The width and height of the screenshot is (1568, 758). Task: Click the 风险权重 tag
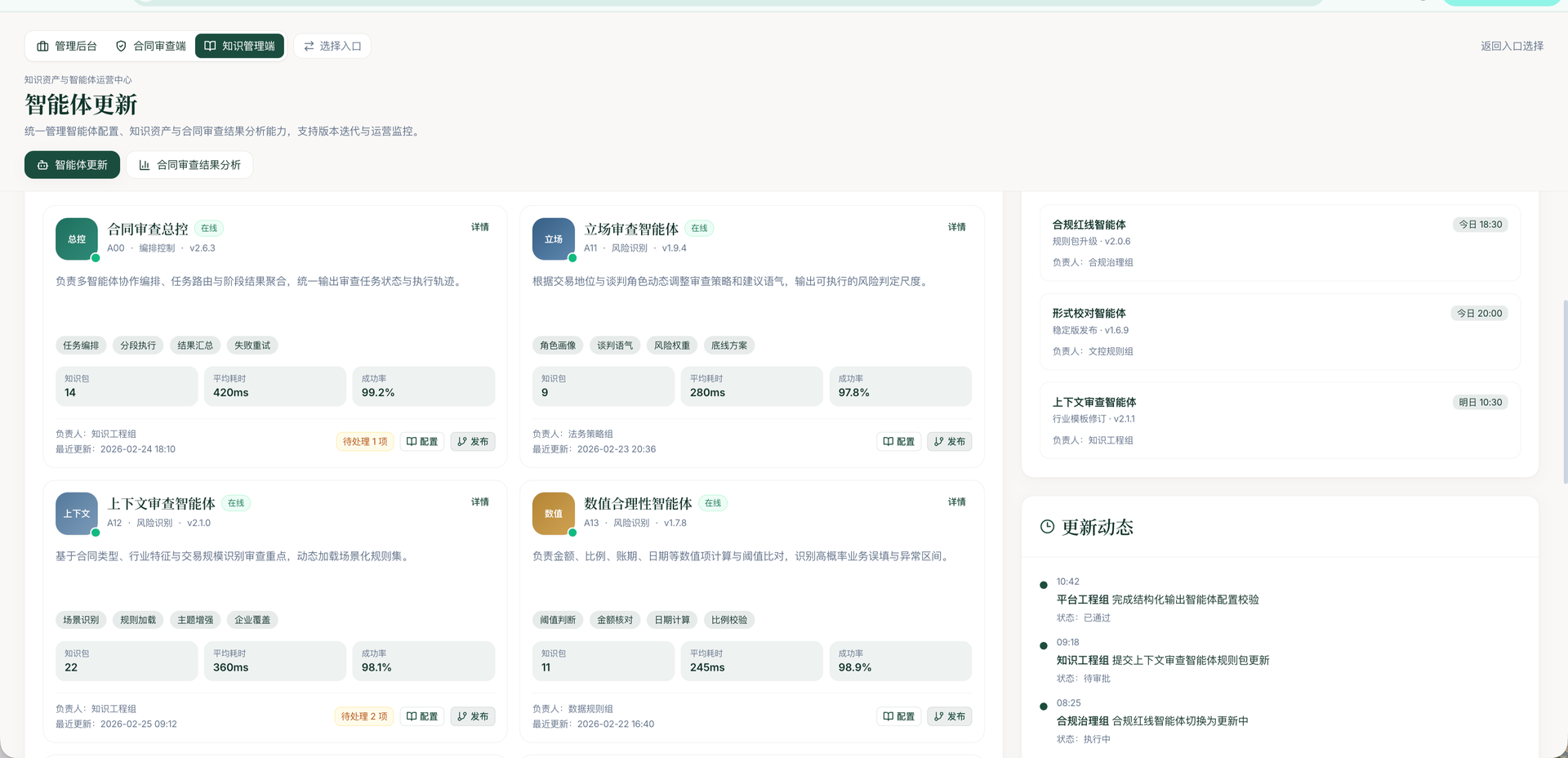pos(672,346)
